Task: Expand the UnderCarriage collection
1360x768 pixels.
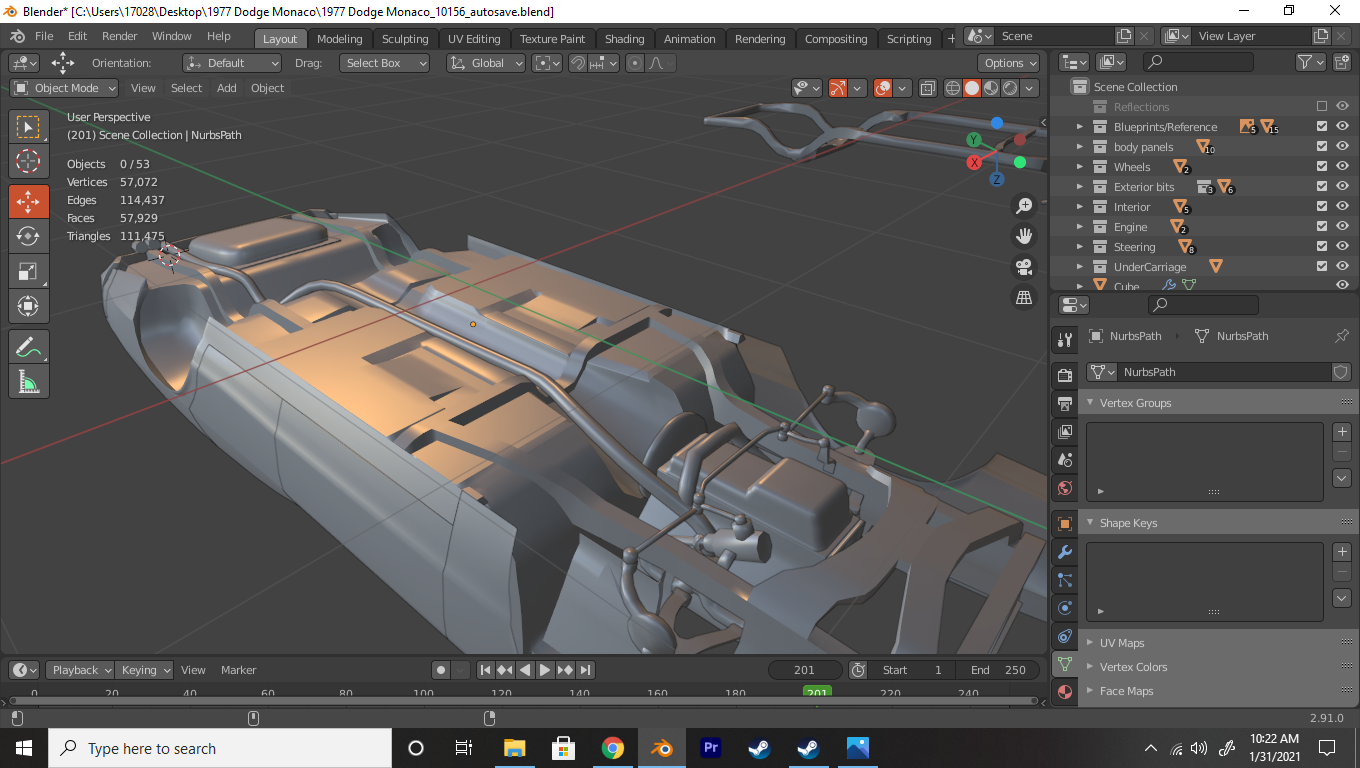Action: pyautogui.click(x=1080, y=267)
